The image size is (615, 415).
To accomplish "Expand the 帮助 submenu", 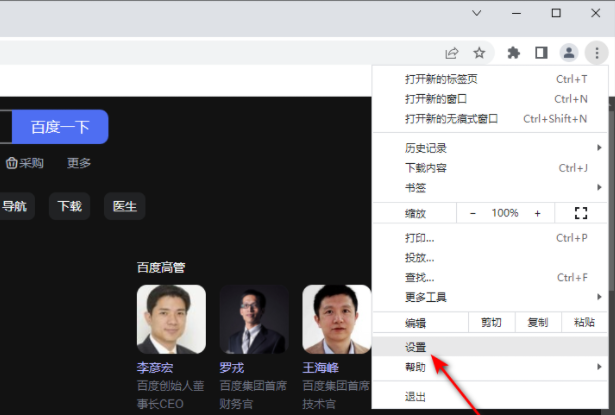I will [x=489, y=367].
